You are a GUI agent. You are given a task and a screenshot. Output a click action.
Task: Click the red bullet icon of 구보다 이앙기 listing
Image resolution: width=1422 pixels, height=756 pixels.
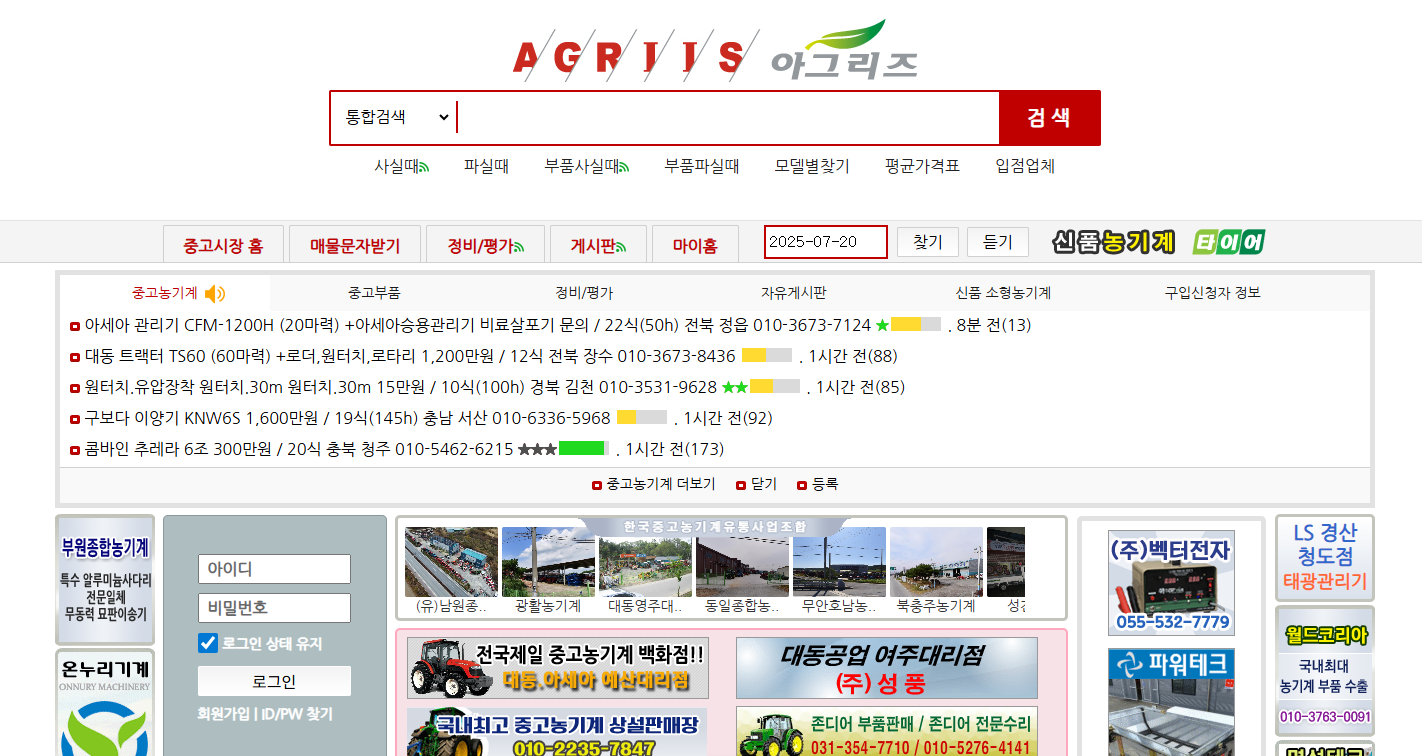click(x=75, y=419)
